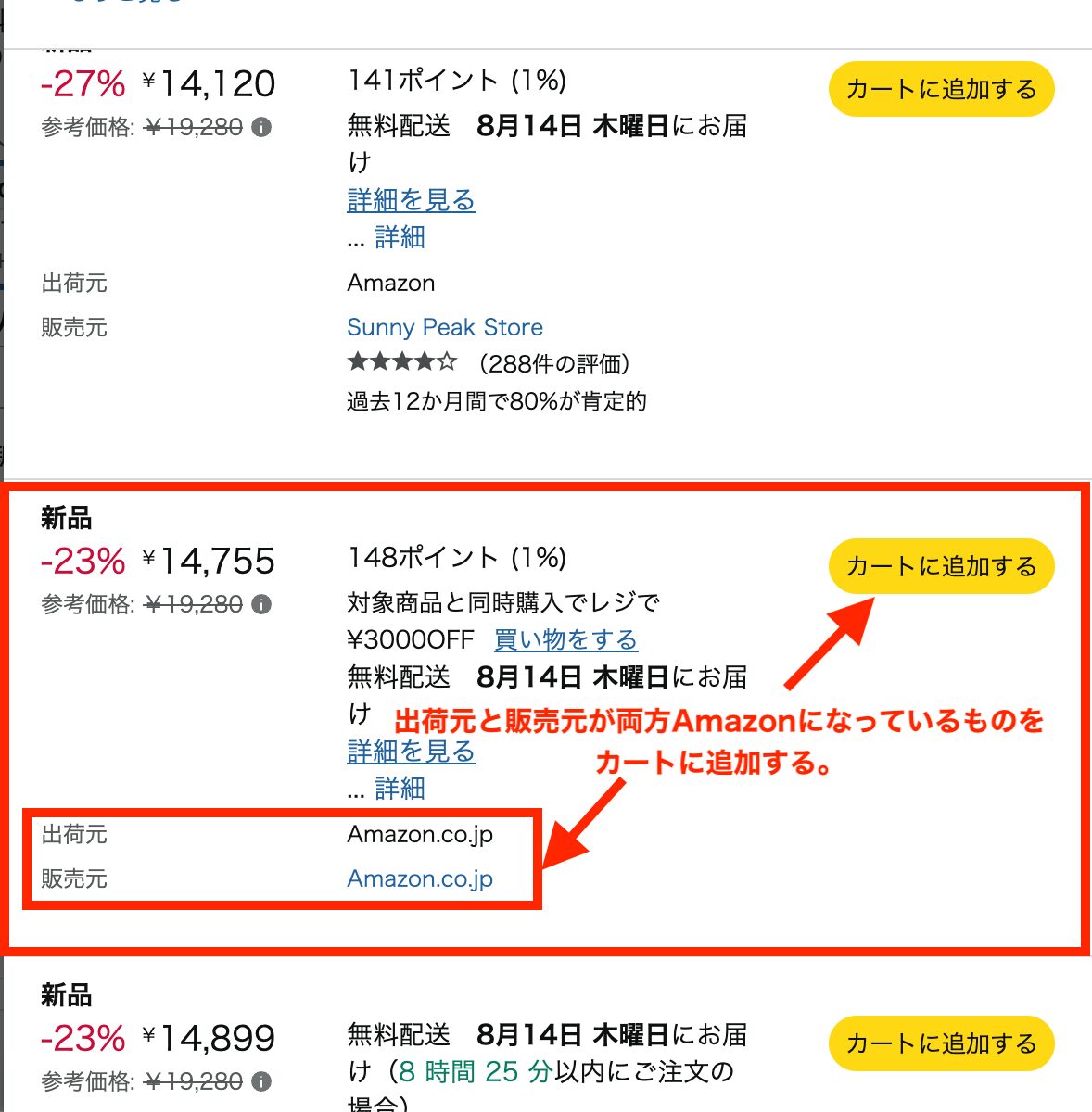Click Sunny Peak Store's star rating icons
The height and width of the screenshot is (1112, 1092).
click(401, 361)
